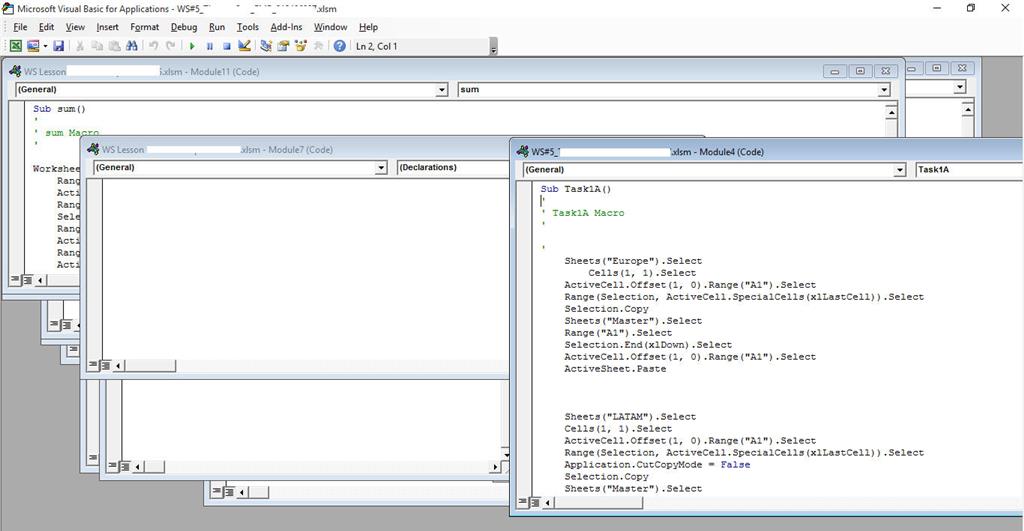Click the green 'Task1A Macro' comment line
The image size is (1024, 531).
click(x=583, y=213)
